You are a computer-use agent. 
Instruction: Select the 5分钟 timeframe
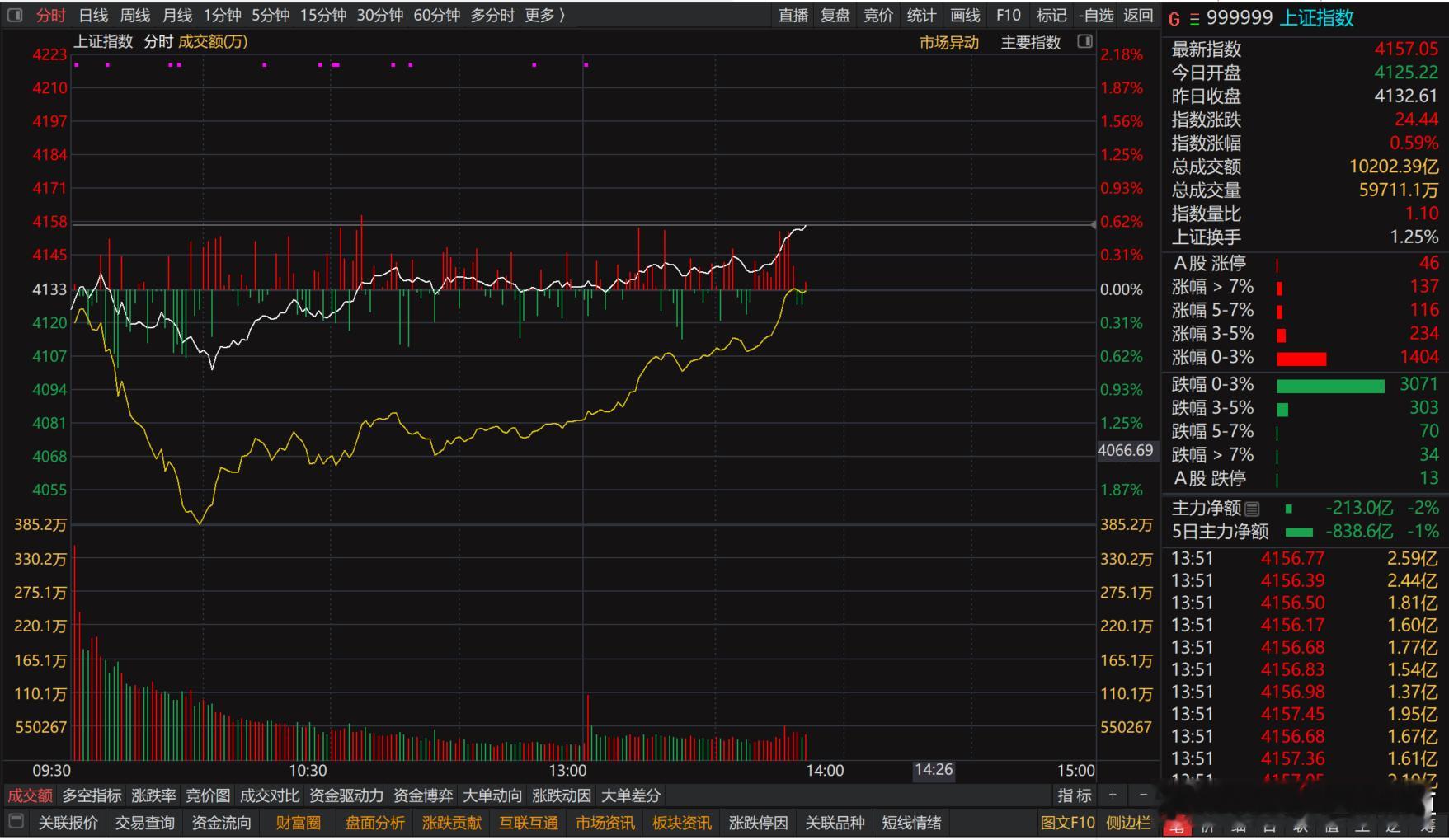(271, 16)
